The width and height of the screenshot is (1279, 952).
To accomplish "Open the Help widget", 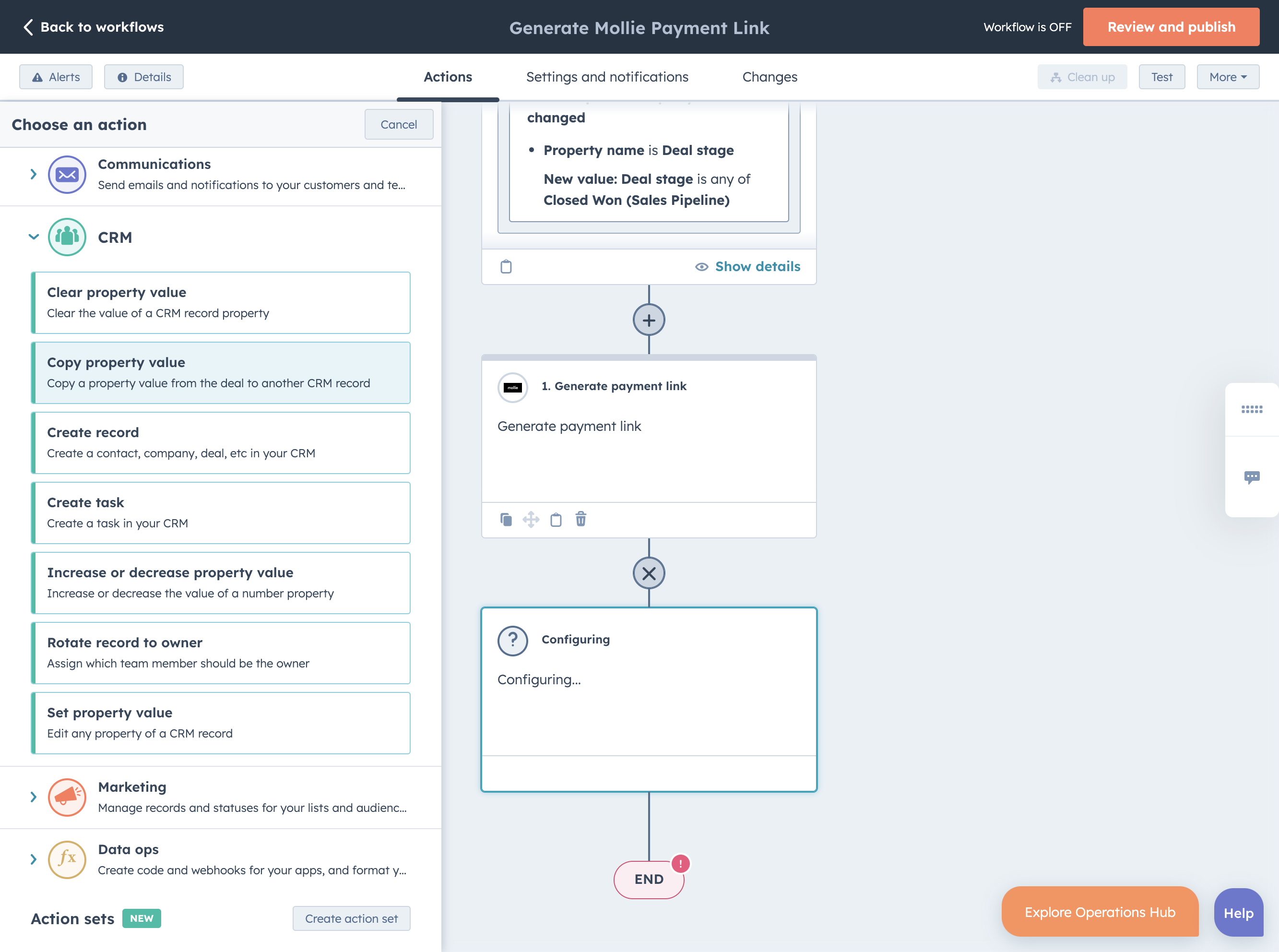I will tap(1238, 913).
